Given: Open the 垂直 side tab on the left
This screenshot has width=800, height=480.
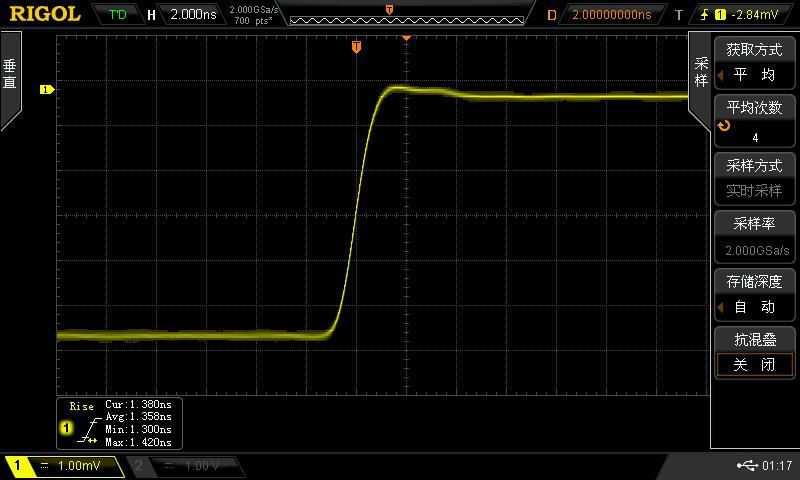Looking at the screenshot, I should (x=10, y=78).
